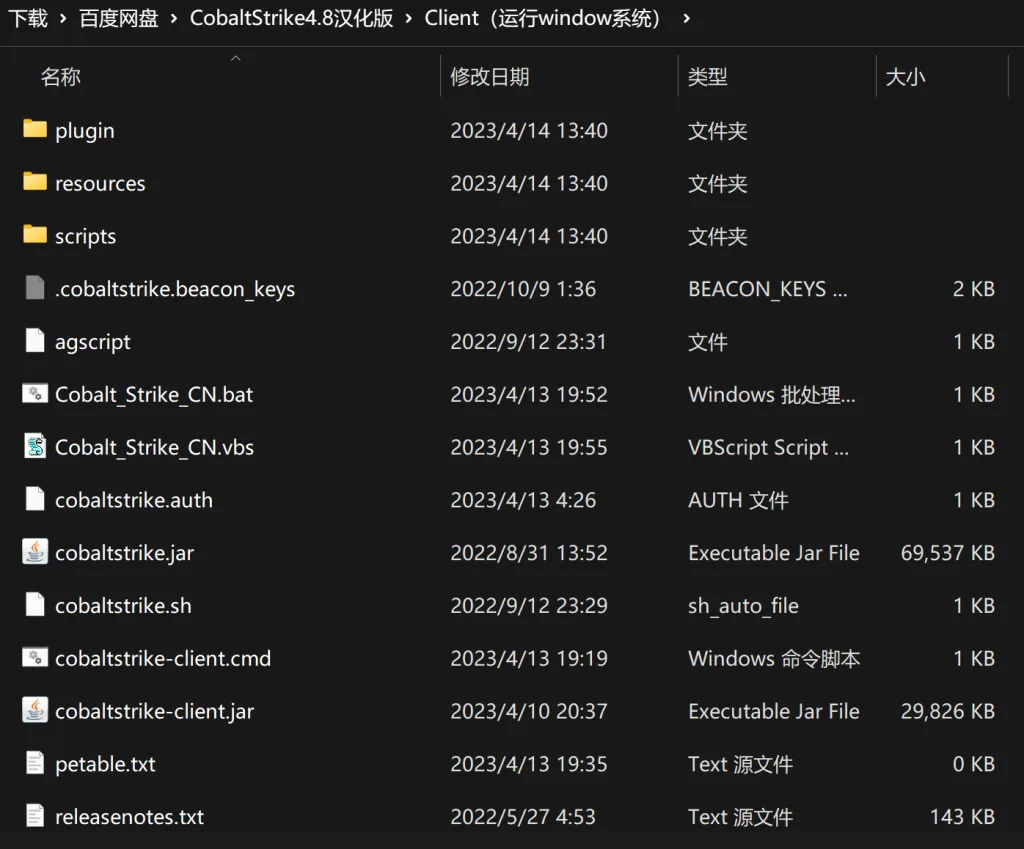Expand the chevron after 下载 breadcrumb
Viewport: 1024px width, 849px height.
(63, 18)
